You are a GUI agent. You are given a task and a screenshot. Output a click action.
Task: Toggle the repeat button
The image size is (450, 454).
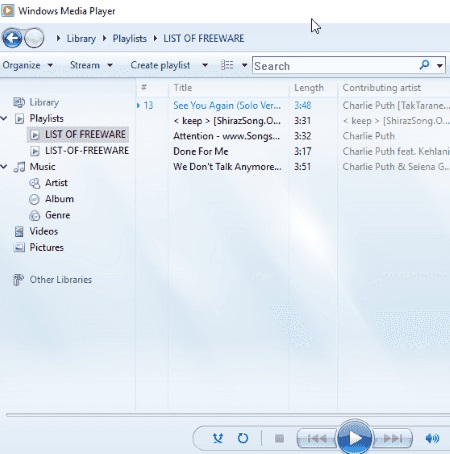[x=243, y=438]
